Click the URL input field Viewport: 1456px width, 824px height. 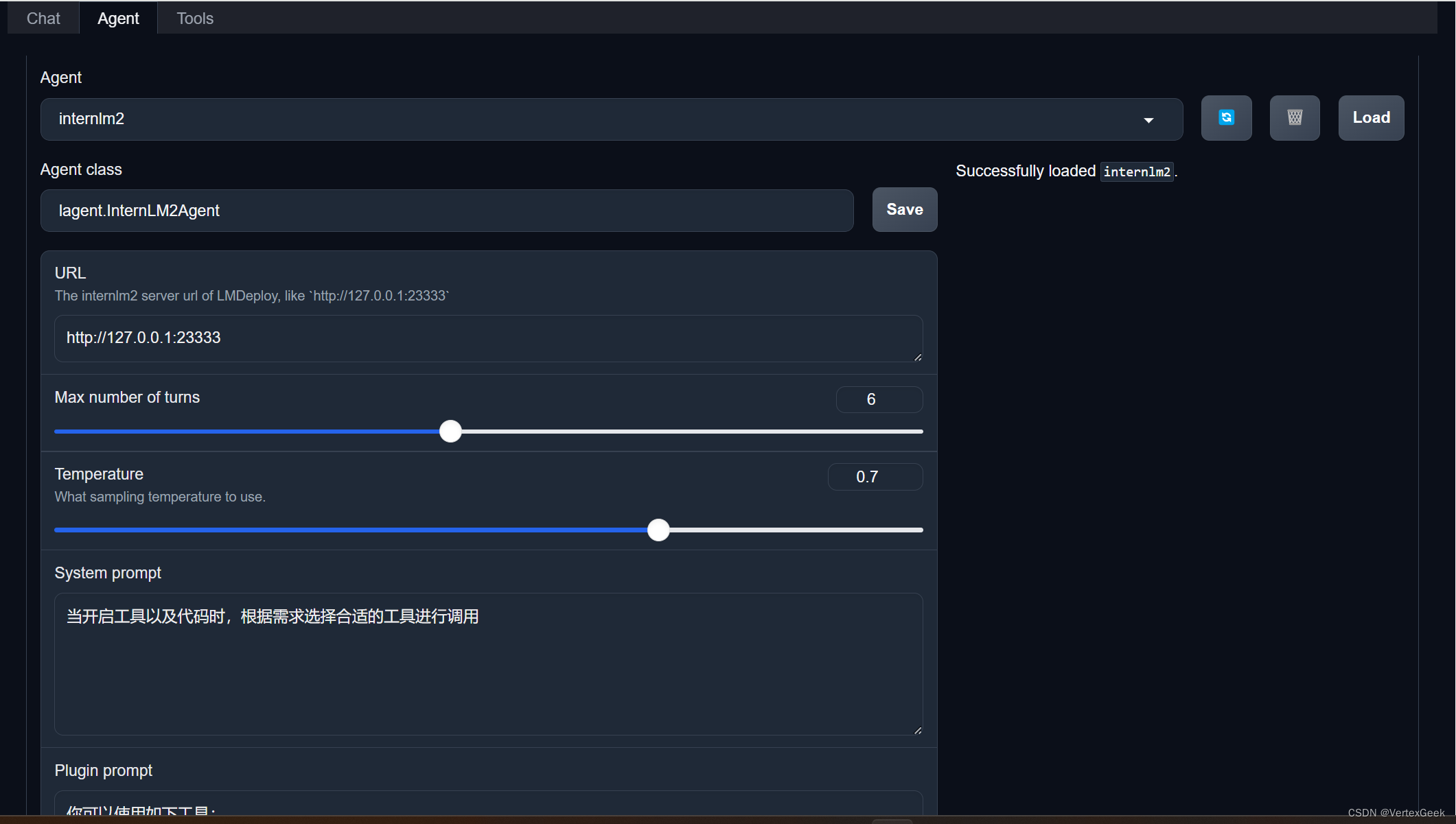pyautogui.click(x=487, y=338)
